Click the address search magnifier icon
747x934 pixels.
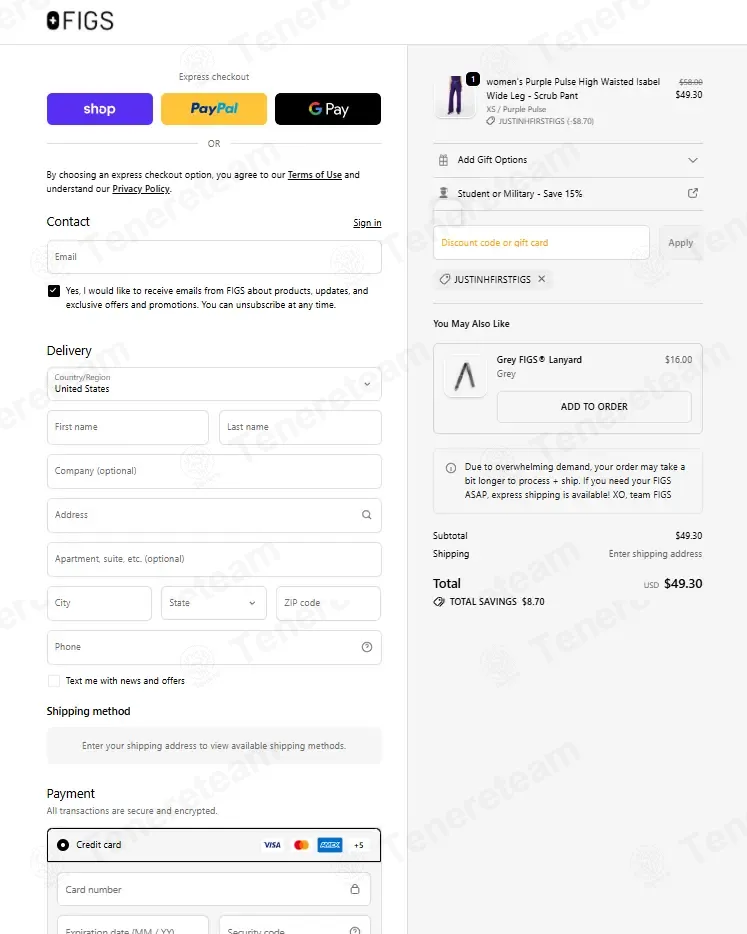click(367, 515)
